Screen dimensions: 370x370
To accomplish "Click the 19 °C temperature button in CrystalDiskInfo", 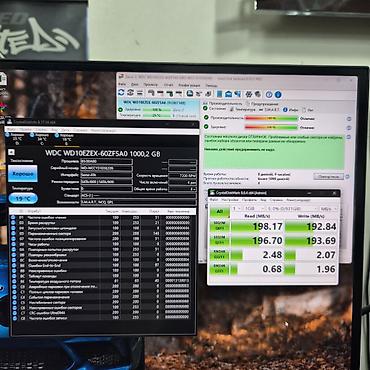I will coord(23,199).
